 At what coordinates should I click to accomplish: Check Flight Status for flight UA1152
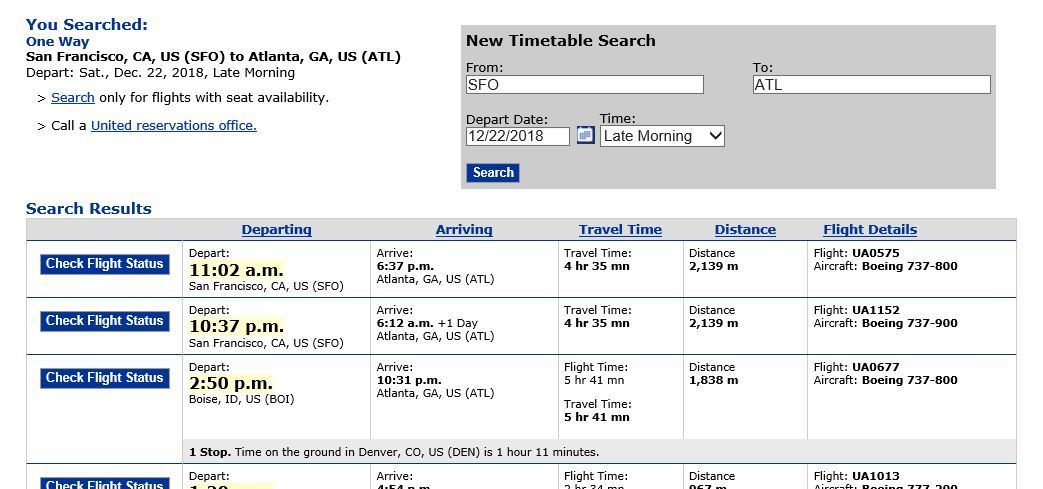tap(104, 321)
